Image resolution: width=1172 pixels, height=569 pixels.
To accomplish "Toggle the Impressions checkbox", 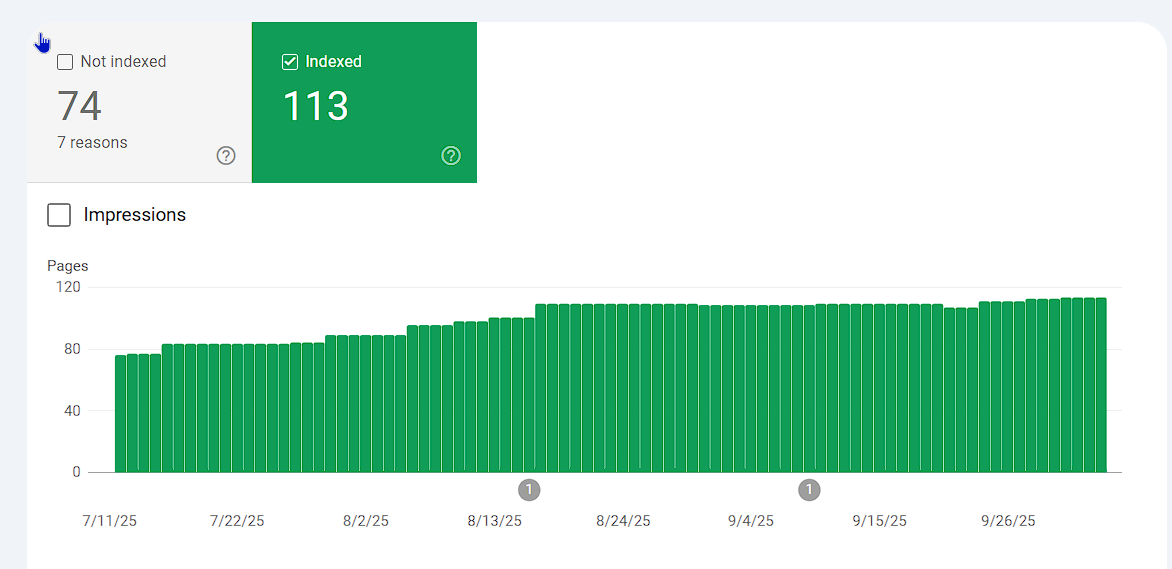I will click(59, 215).
